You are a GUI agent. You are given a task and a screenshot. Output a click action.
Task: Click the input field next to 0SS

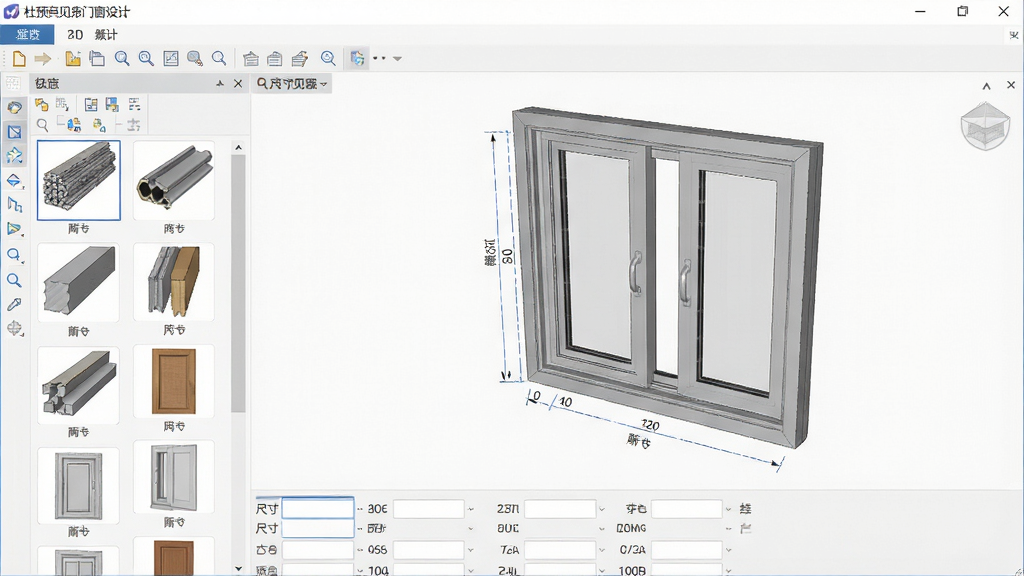click(428, 550)
